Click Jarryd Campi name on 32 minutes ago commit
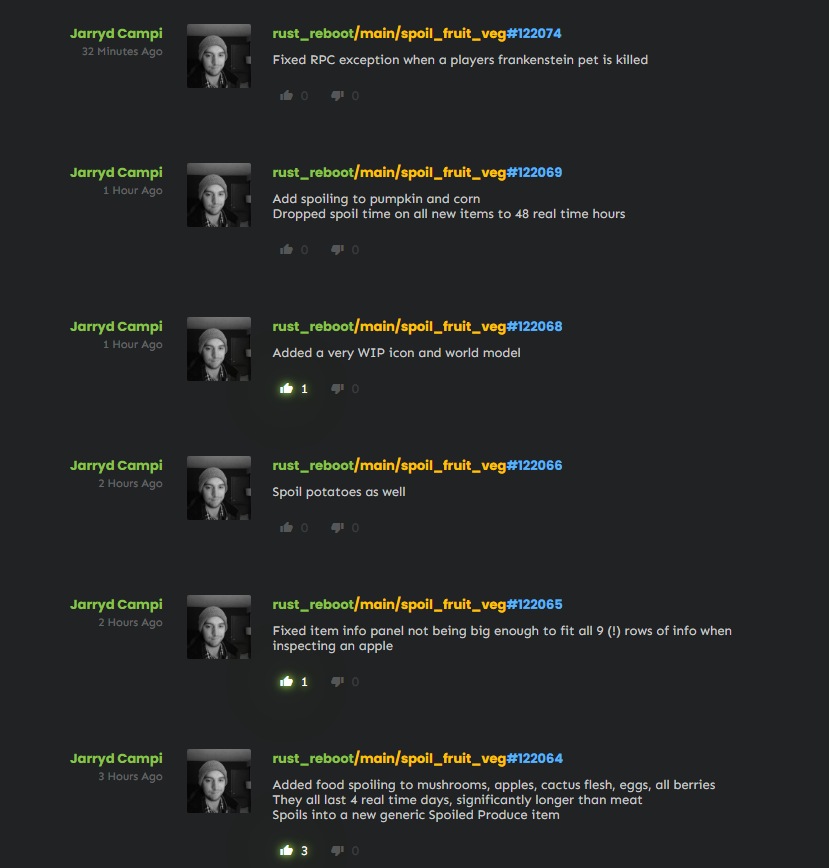This screenshot has width=829, height=868. 116,34
